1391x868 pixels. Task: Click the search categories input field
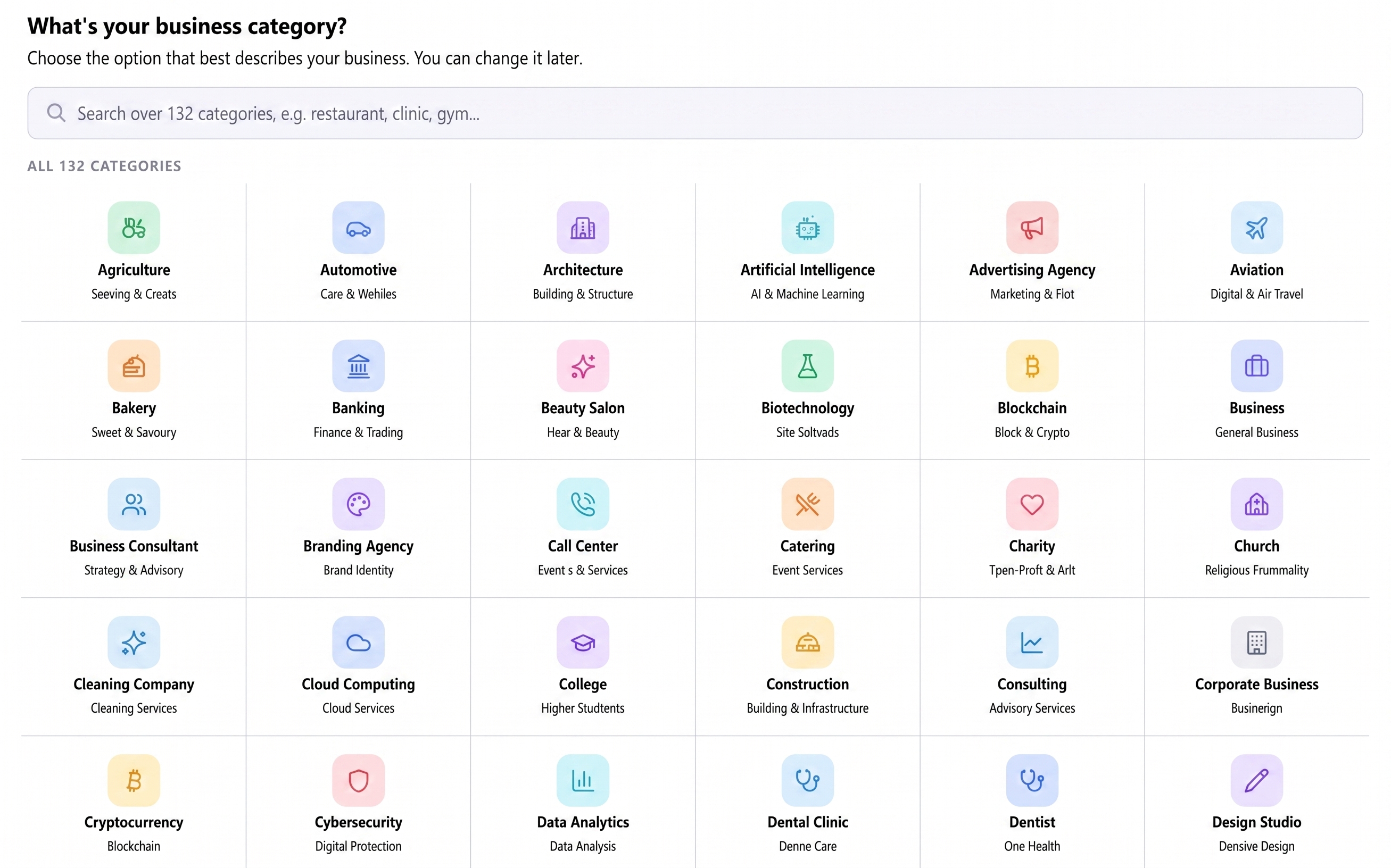[x=695, y=113]
